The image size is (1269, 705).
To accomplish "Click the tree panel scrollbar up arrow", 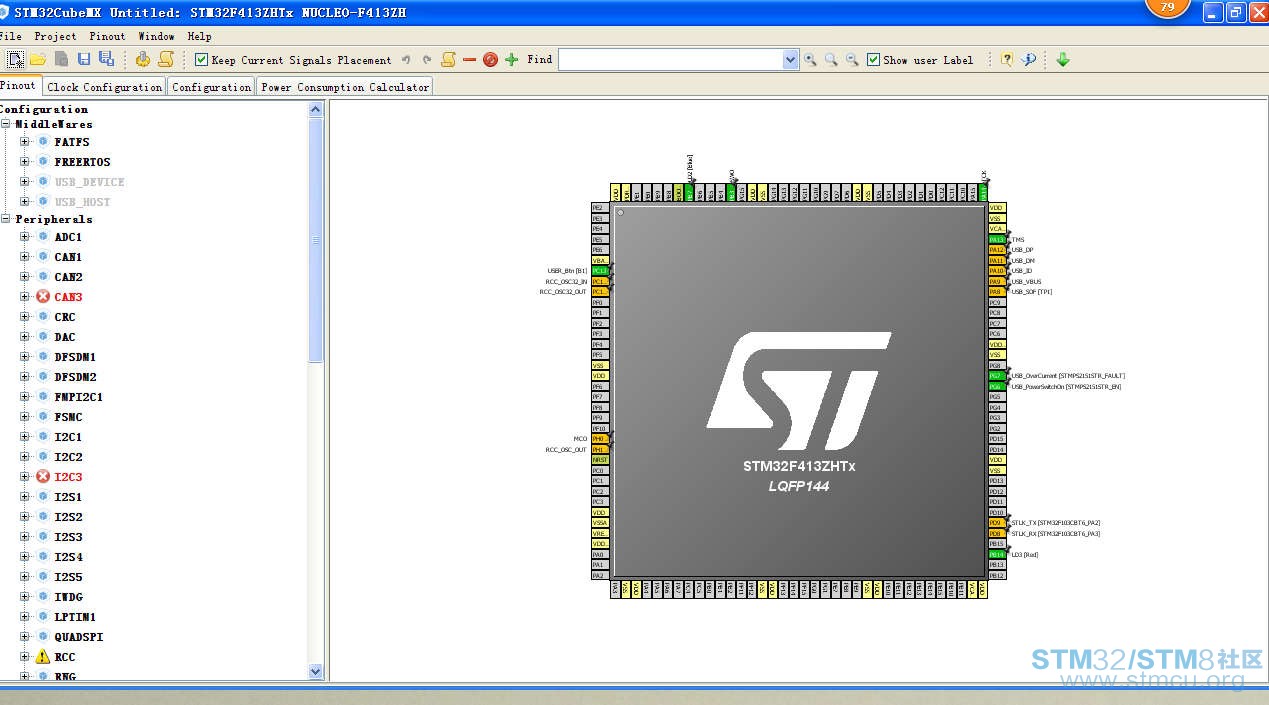I will click(316, 109).
